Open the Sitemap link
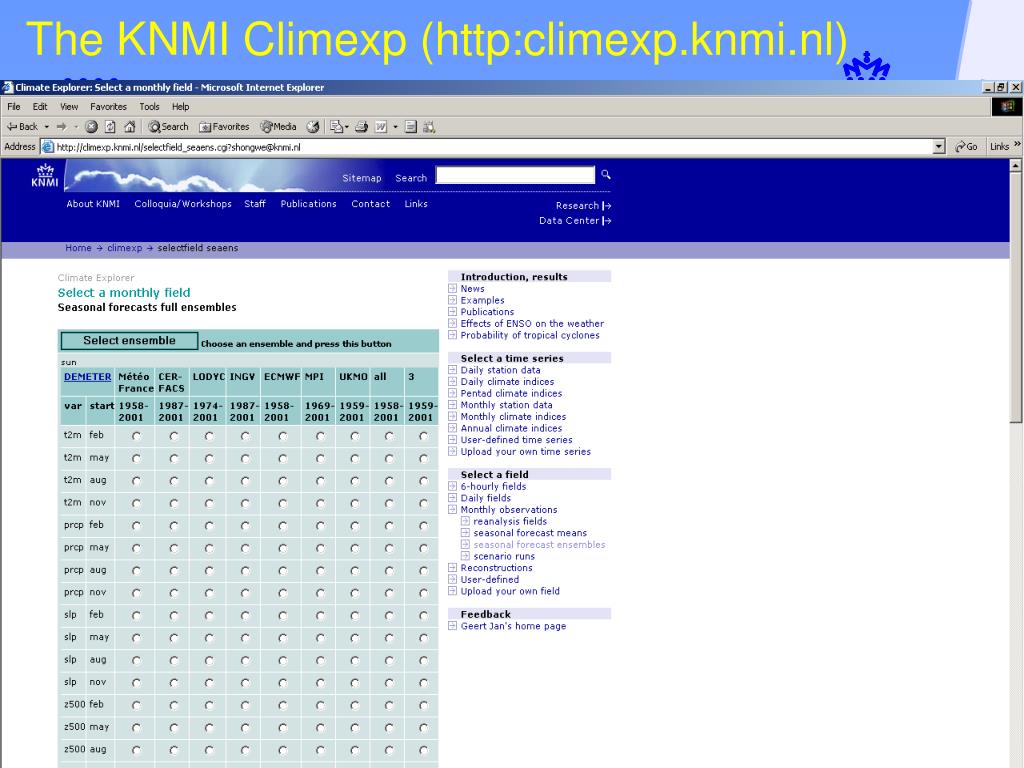 362,178
